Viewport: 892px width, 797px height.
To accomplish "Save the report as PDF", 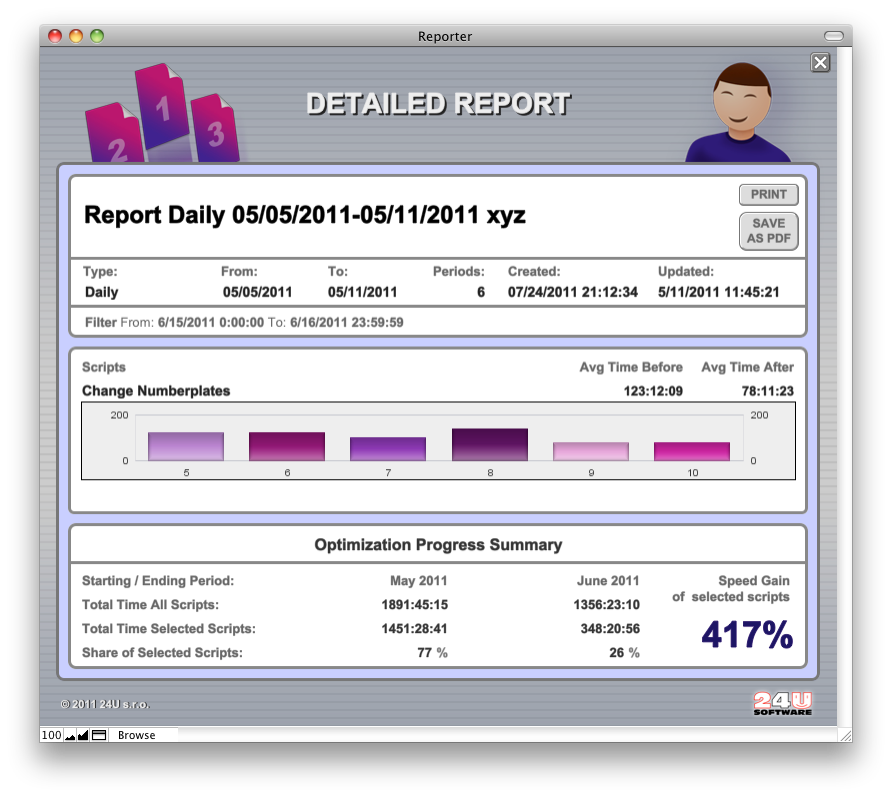I will pos(768,231).
